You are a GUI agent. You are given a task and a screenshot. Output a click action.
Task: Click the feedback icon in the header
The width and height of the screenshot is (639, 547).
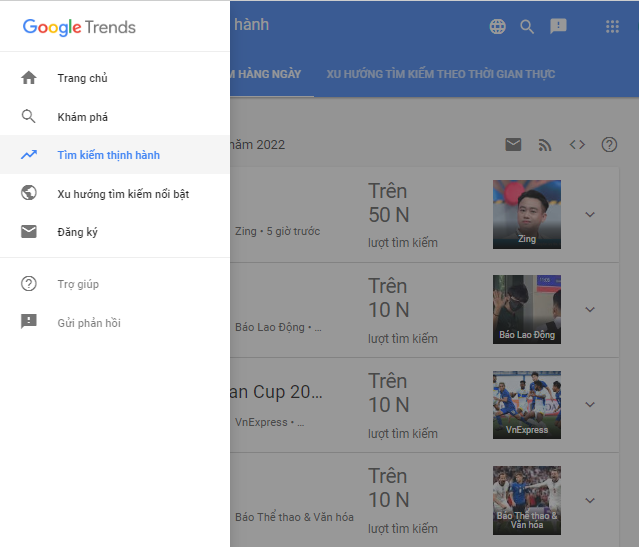[558, 27]
